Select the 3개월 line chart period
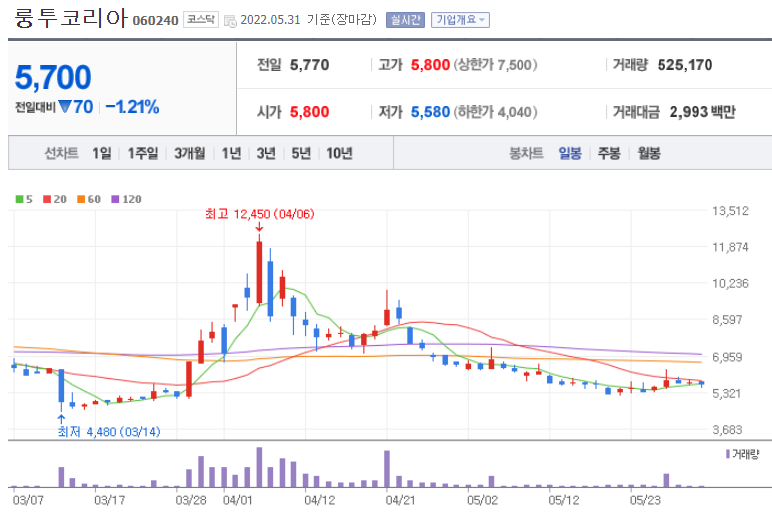Screen dimensions: 772x518 pos(190,153)
